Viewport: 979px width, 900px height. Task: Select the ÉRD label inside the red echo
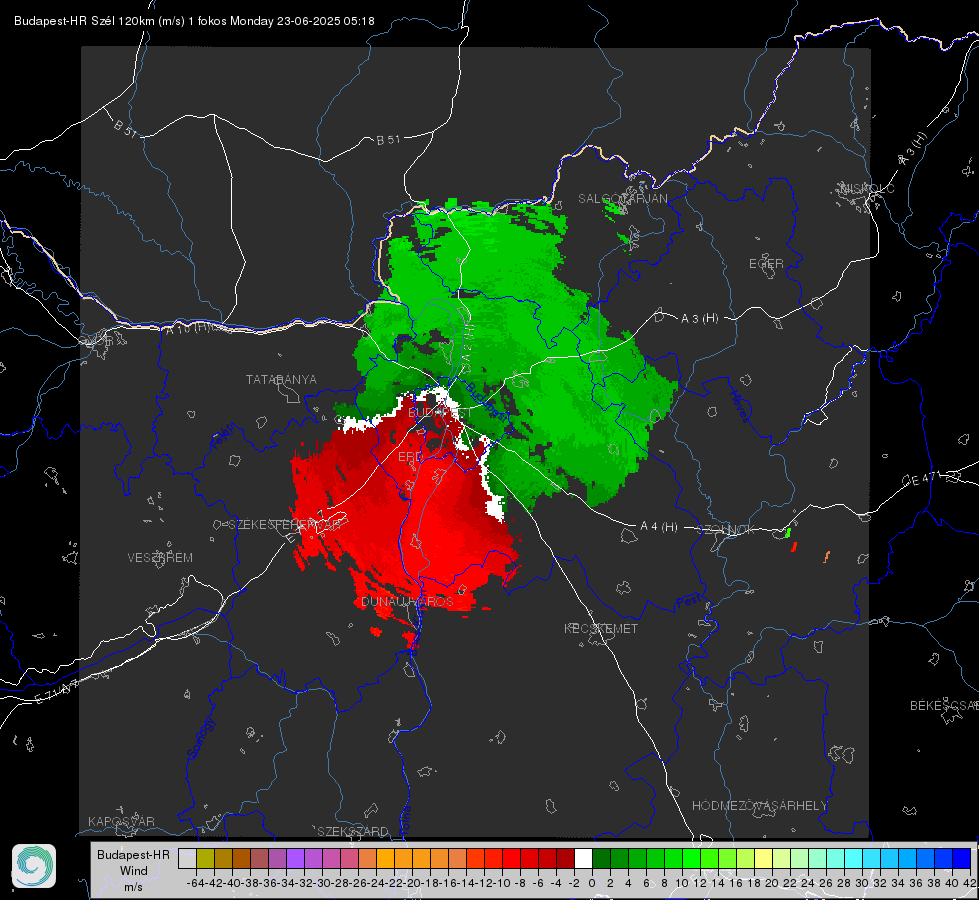coord(410,457)
